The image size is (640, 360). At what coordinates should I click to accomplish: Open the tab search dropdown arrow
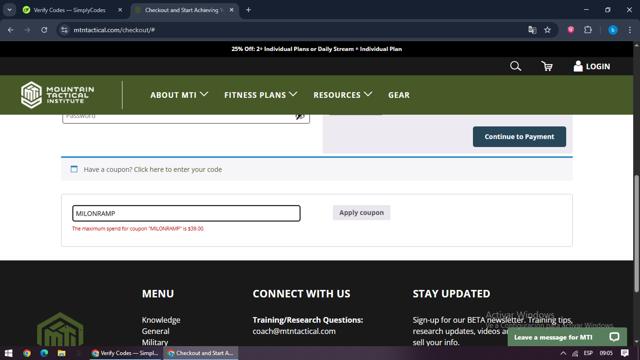pyautogui.click(x=9, y=10)
